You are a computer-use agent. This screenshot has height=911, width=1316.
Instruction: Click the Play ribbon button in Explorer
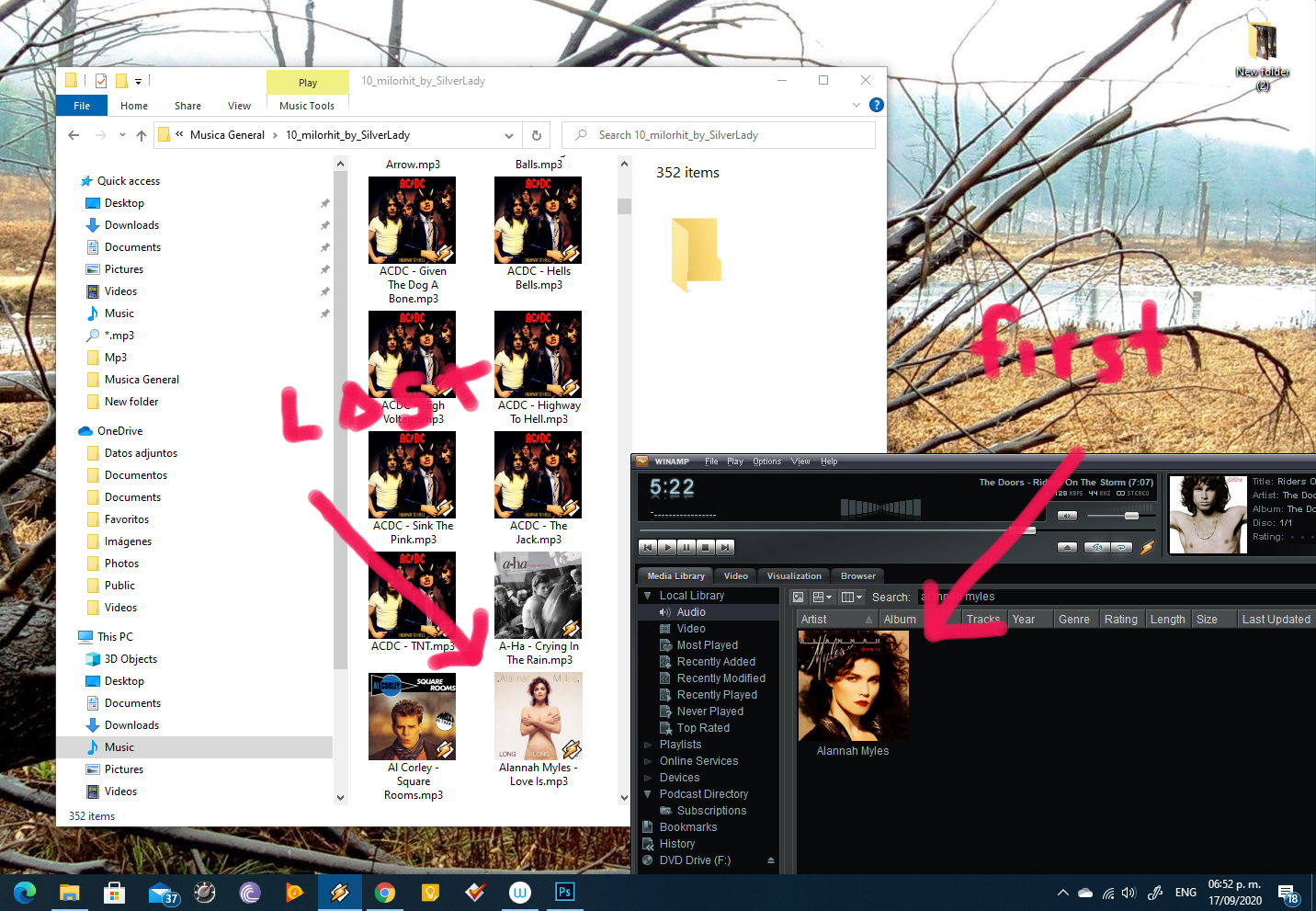pyautogui.click(x=307, y=82)
